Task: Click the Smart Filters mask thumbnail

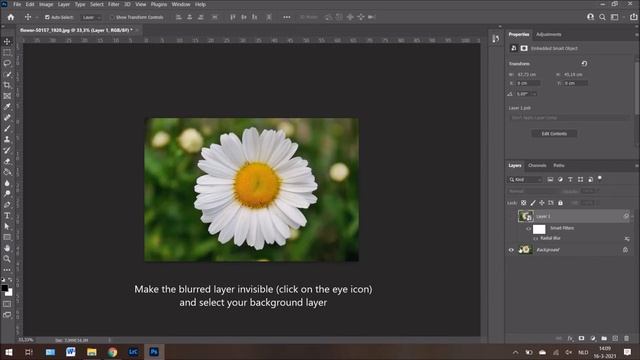Action: [x=539, y=229]
